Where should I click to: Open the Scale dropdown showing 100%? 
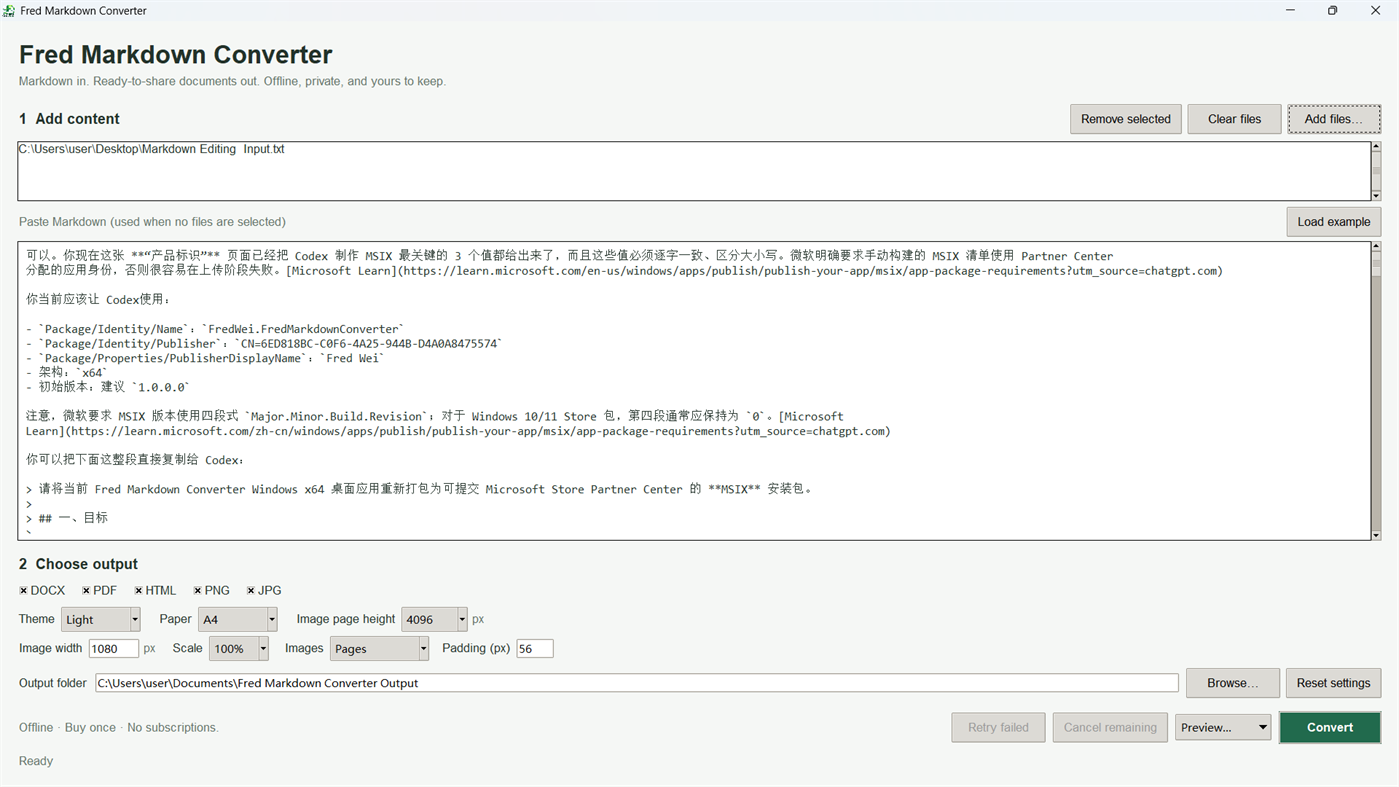point(238,649)
